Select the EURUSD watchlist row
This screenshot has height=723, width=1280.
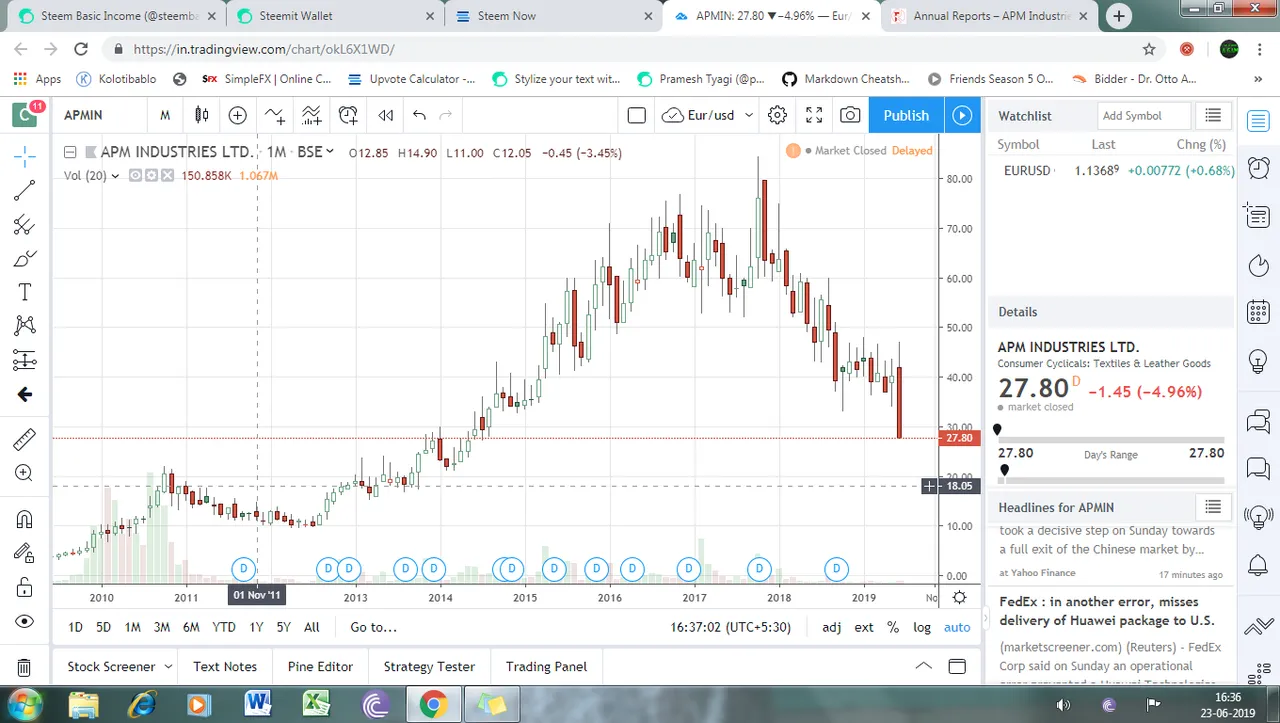[1112, 171]
